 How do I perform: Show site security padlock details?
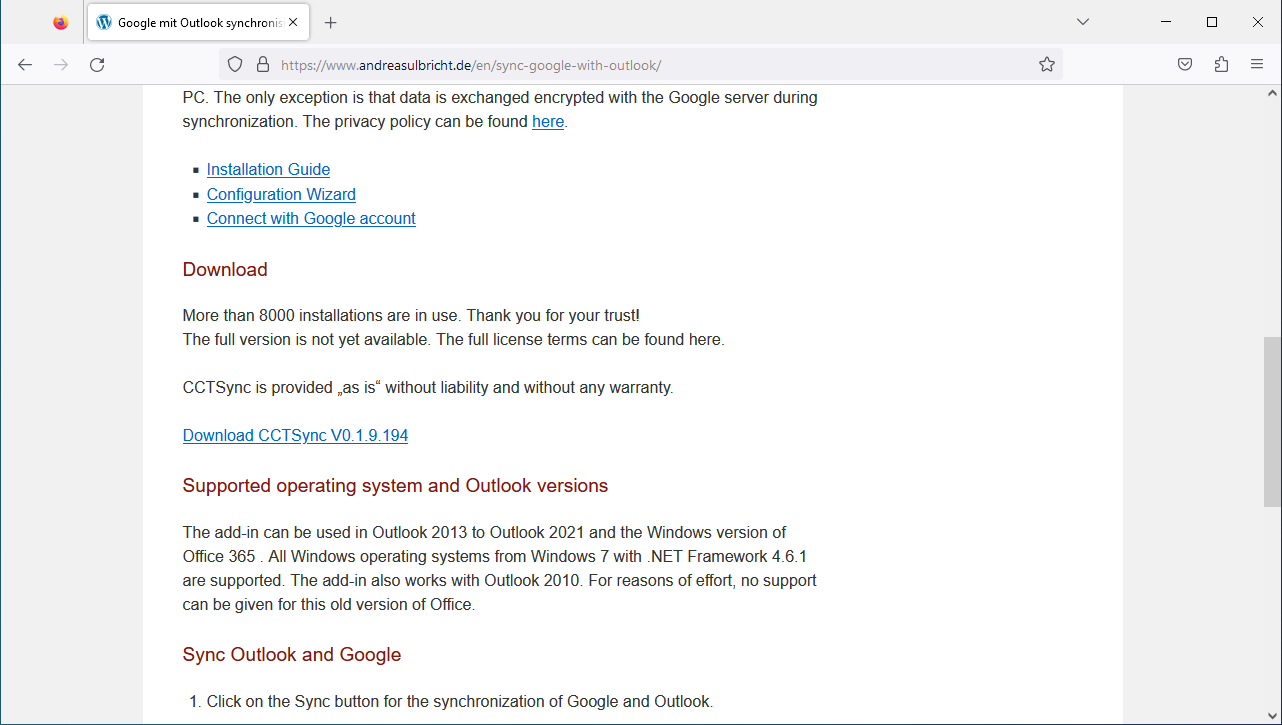pyautogui.click(x=263, y=64)
